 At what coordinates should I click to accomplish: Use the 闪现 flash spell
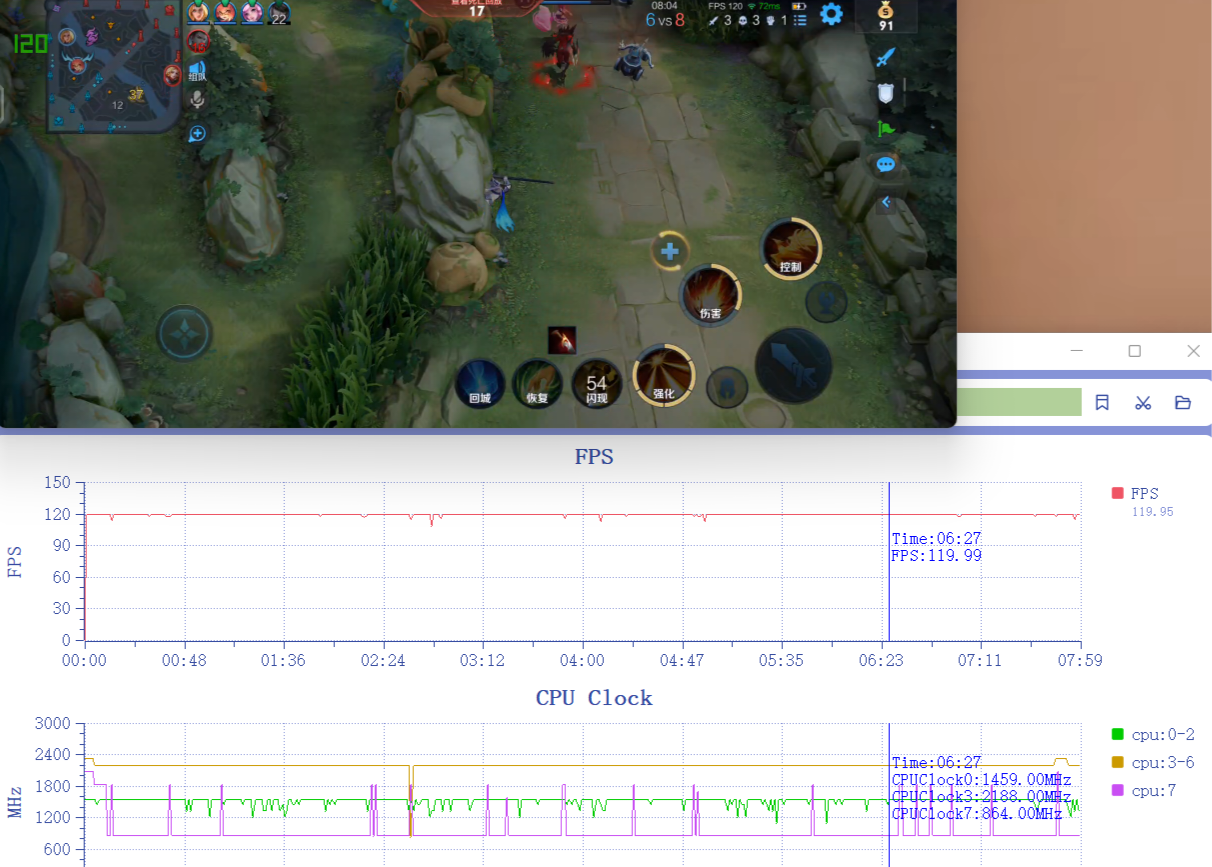[x=597, y=385]
